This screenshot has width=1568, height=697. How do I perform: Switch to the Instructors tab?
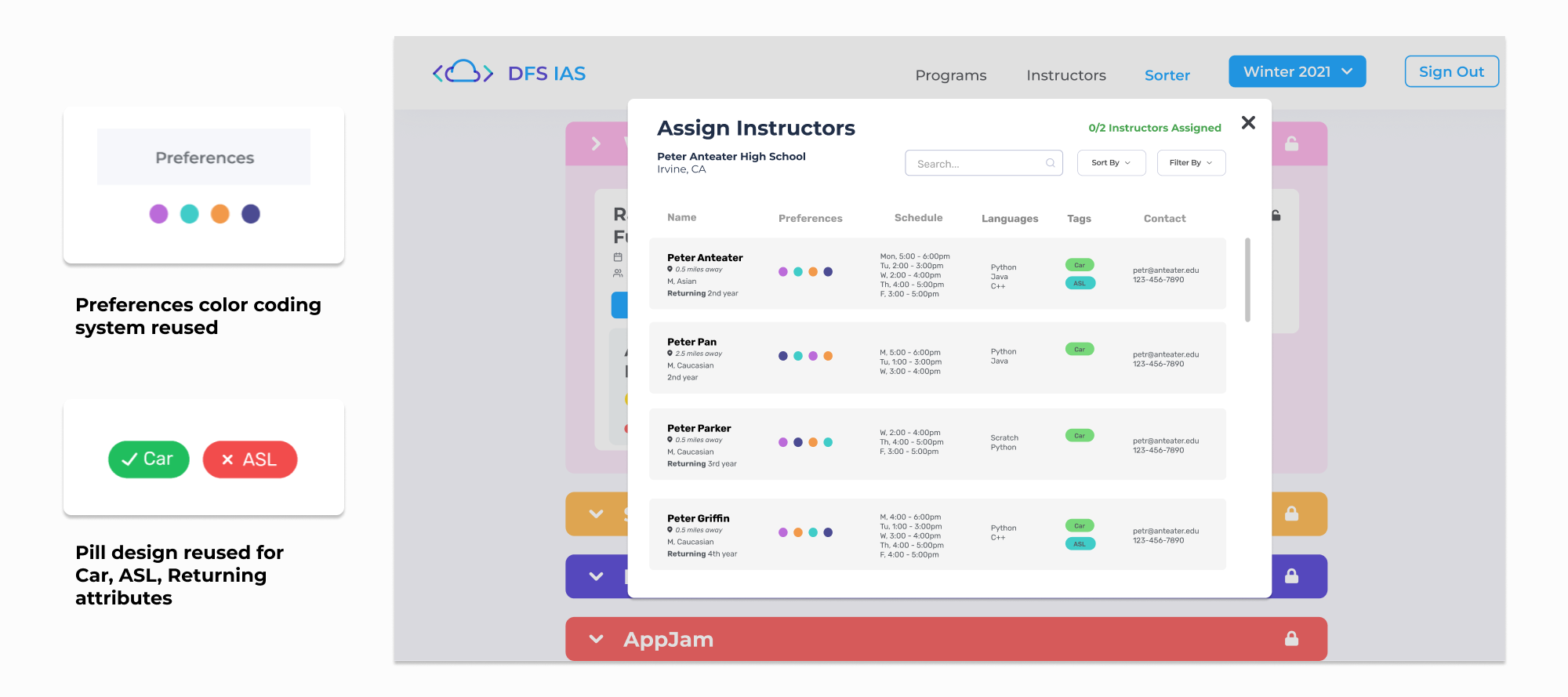(1065, 75)
